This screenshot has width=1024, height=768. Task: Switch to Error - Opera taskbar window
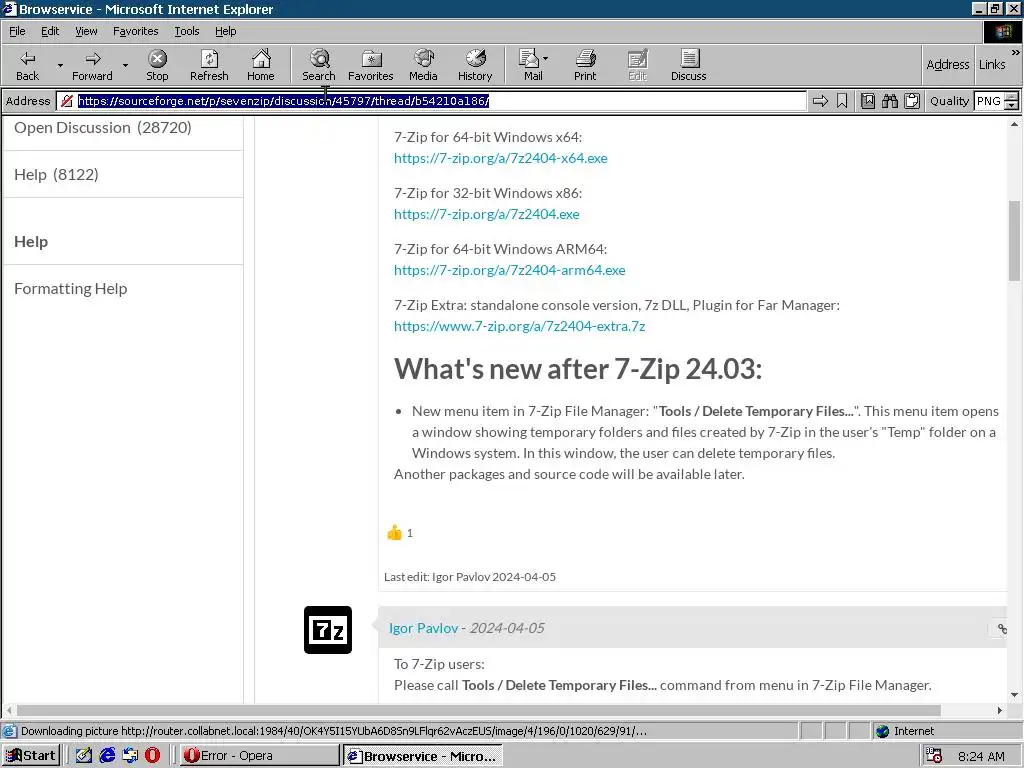click(260, 756)
